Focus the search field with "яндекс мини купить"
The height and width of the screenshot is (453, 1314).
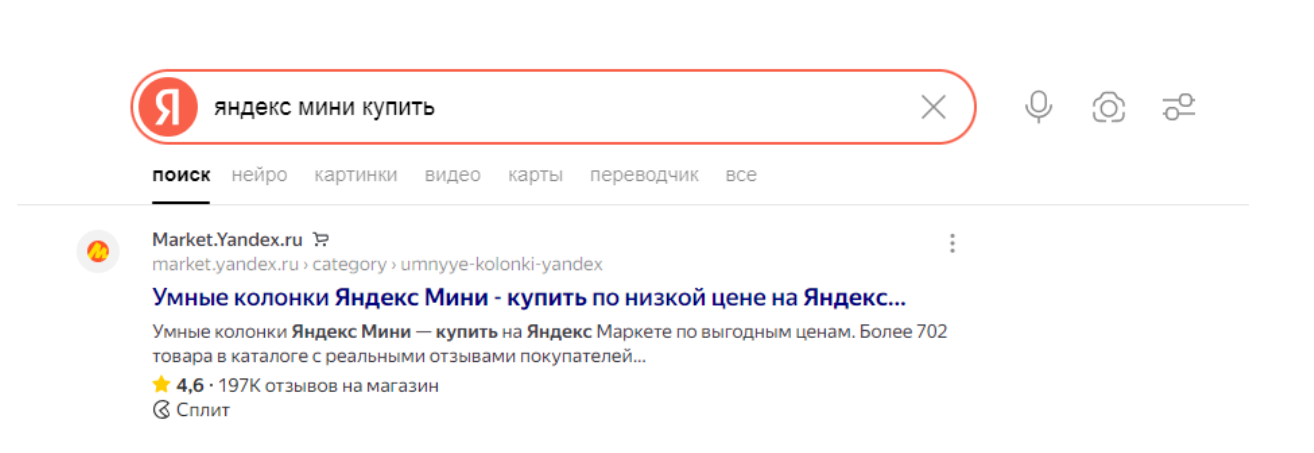click(x=553, y=107)
